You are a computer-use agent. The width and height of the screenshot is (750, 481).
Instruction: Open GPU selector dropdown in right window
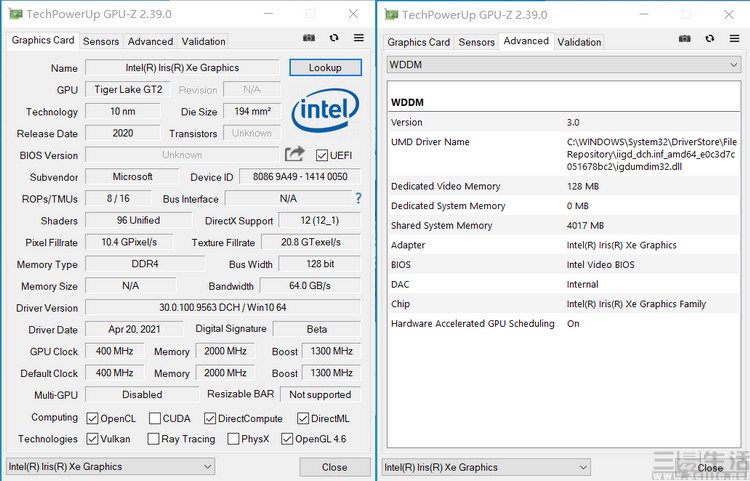point(486,467)
